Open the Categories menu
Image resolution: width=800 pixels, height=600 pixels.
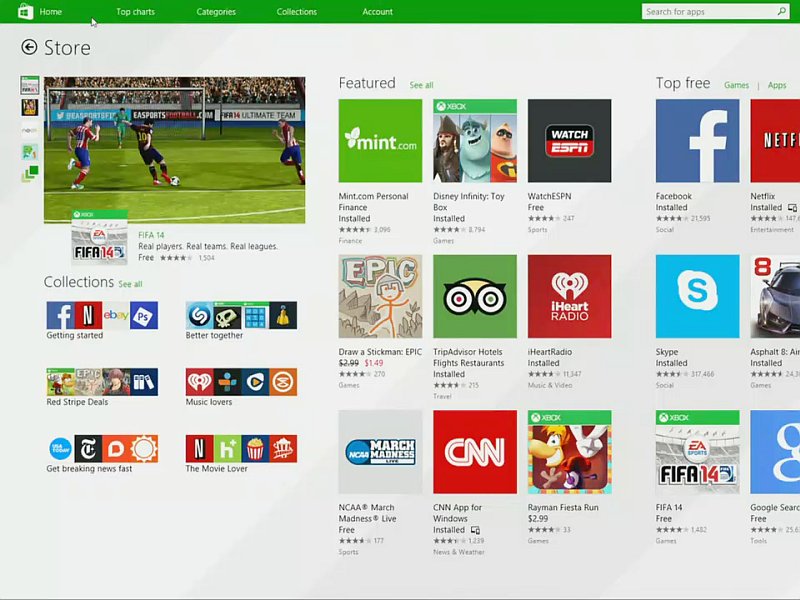(216, 12)
